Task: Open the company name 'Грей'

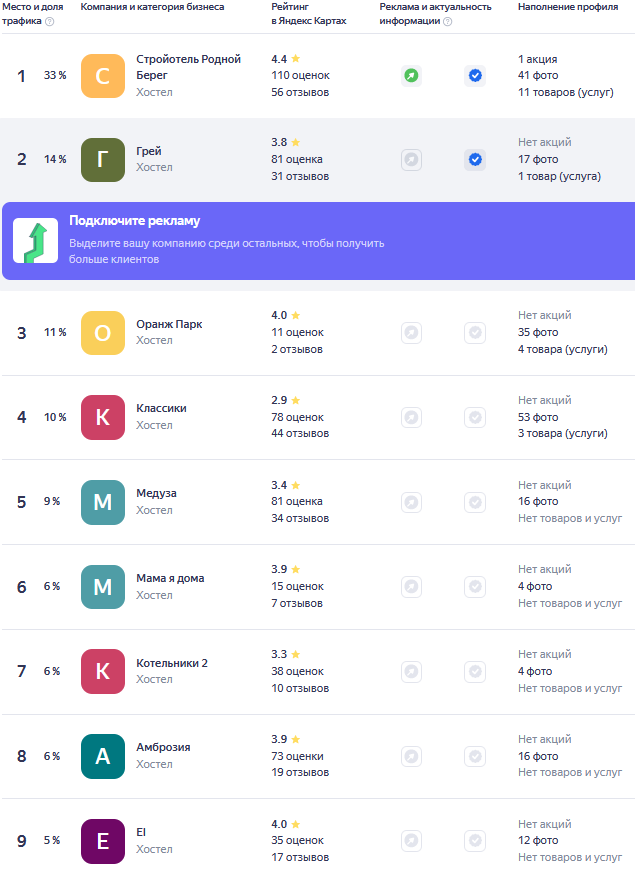Action: [x=149, y=151]
